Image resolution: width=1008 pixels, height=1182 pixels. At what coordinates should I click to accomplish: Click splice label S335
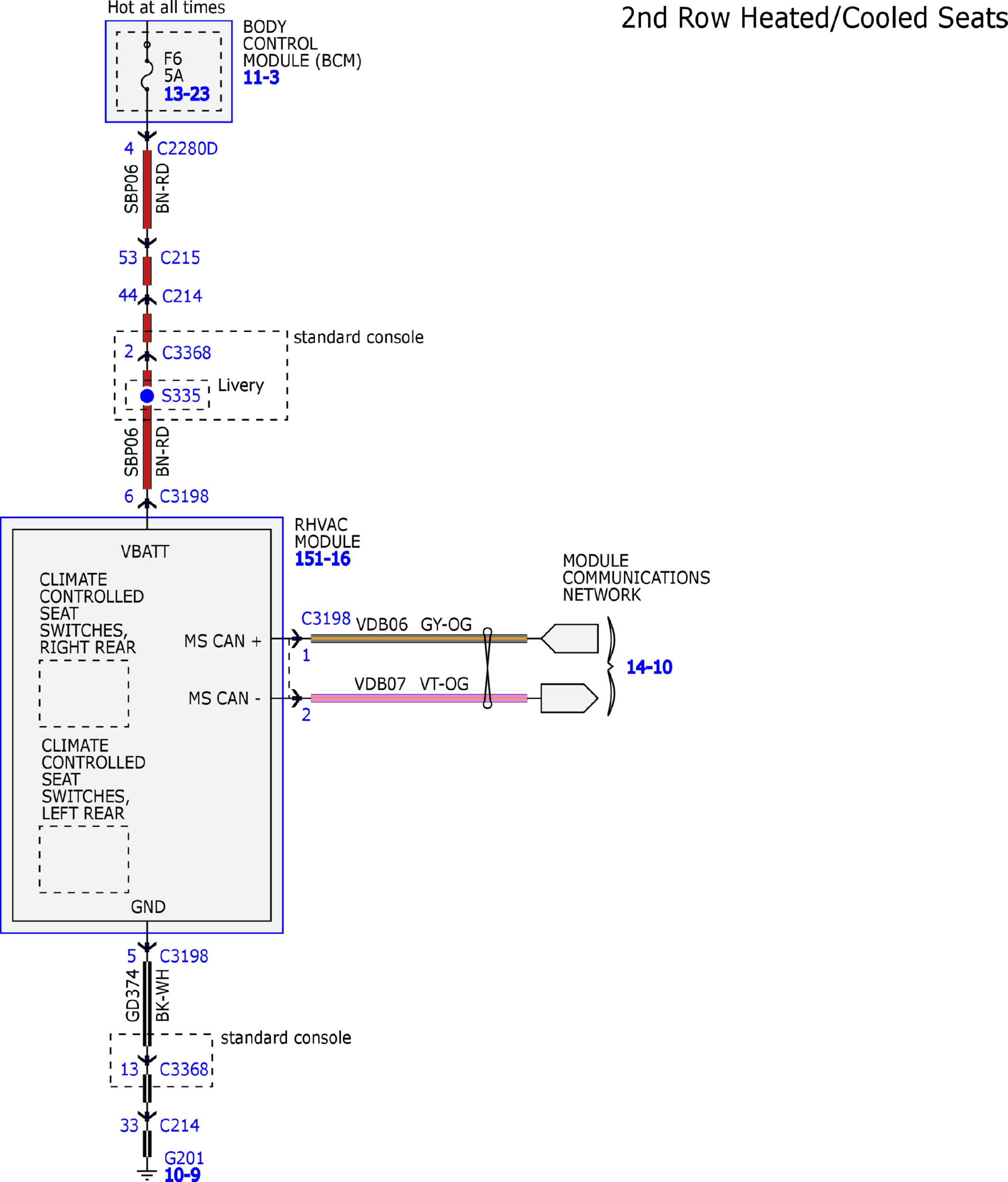(181, 396)
